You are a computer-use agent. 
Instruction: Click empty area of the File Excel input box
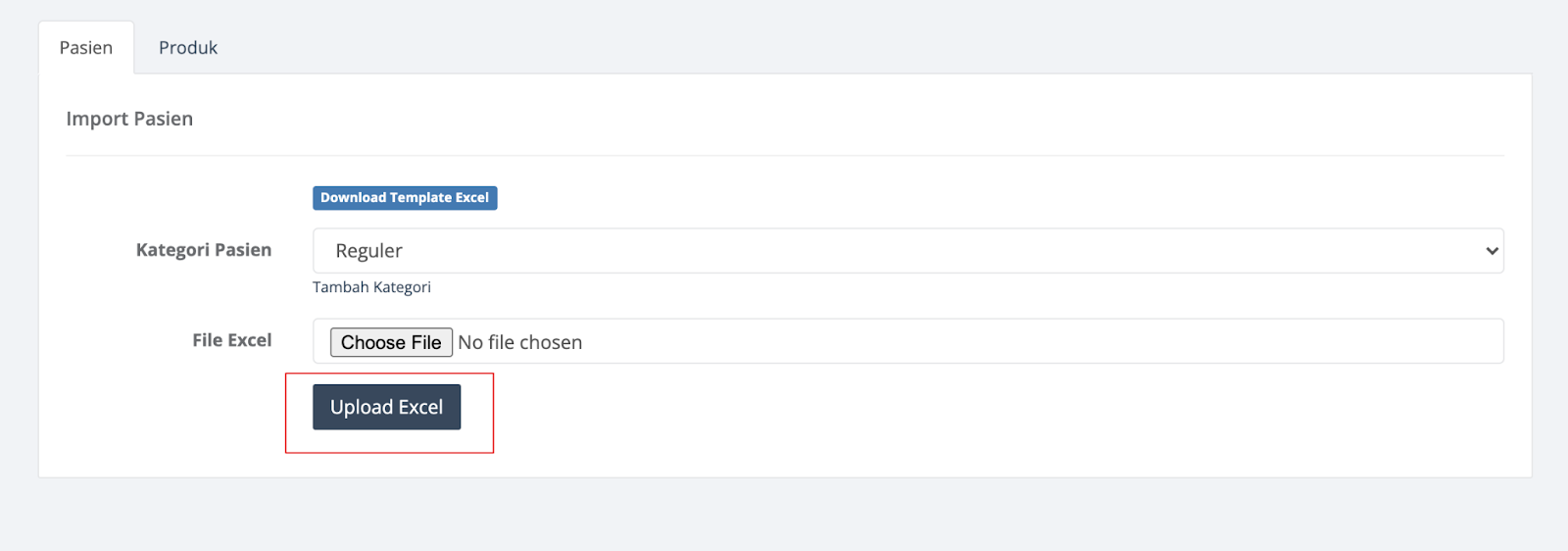click(x=1039, y=341)
